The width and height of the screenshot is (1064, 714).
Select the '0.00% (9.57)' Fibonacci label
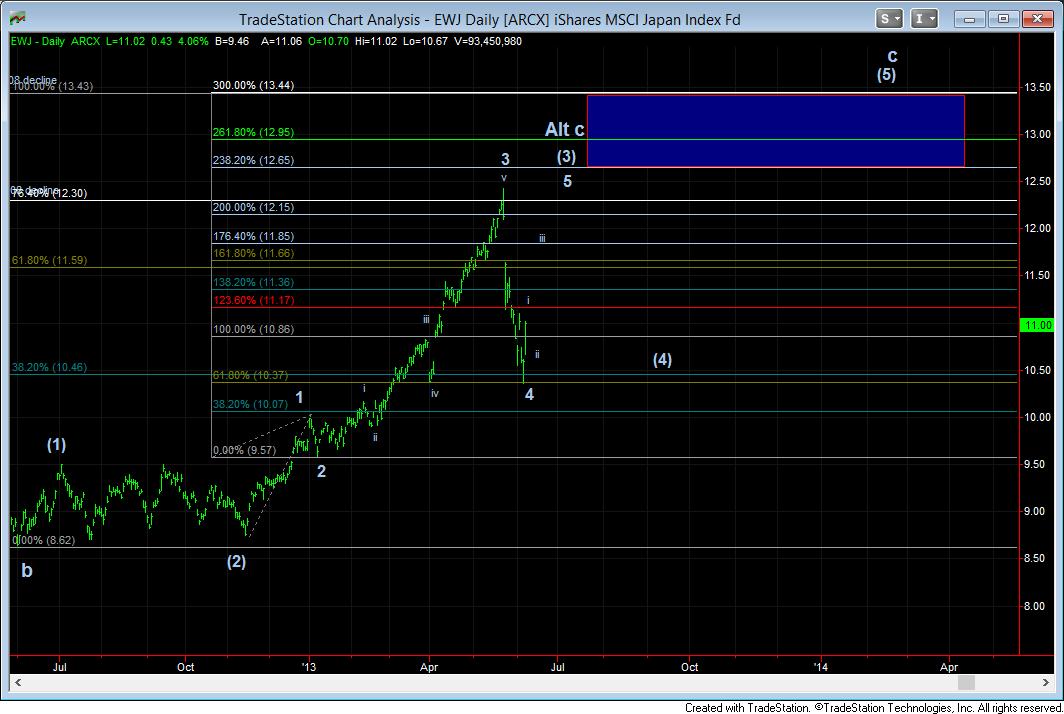tap(244, 450)
